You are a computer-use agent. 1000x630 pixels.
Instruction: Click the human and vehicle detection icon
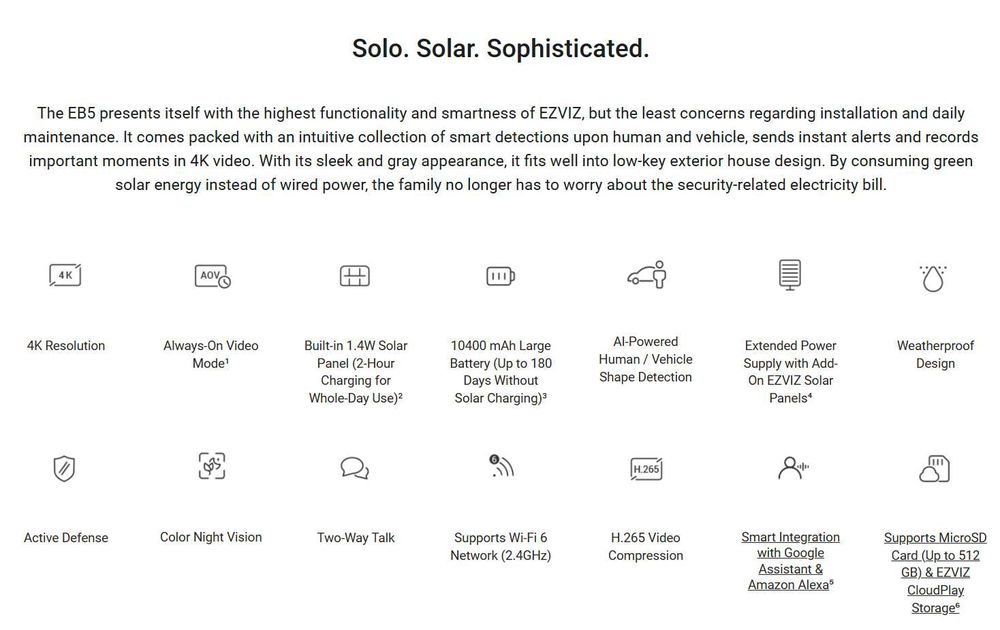[646, 274]
